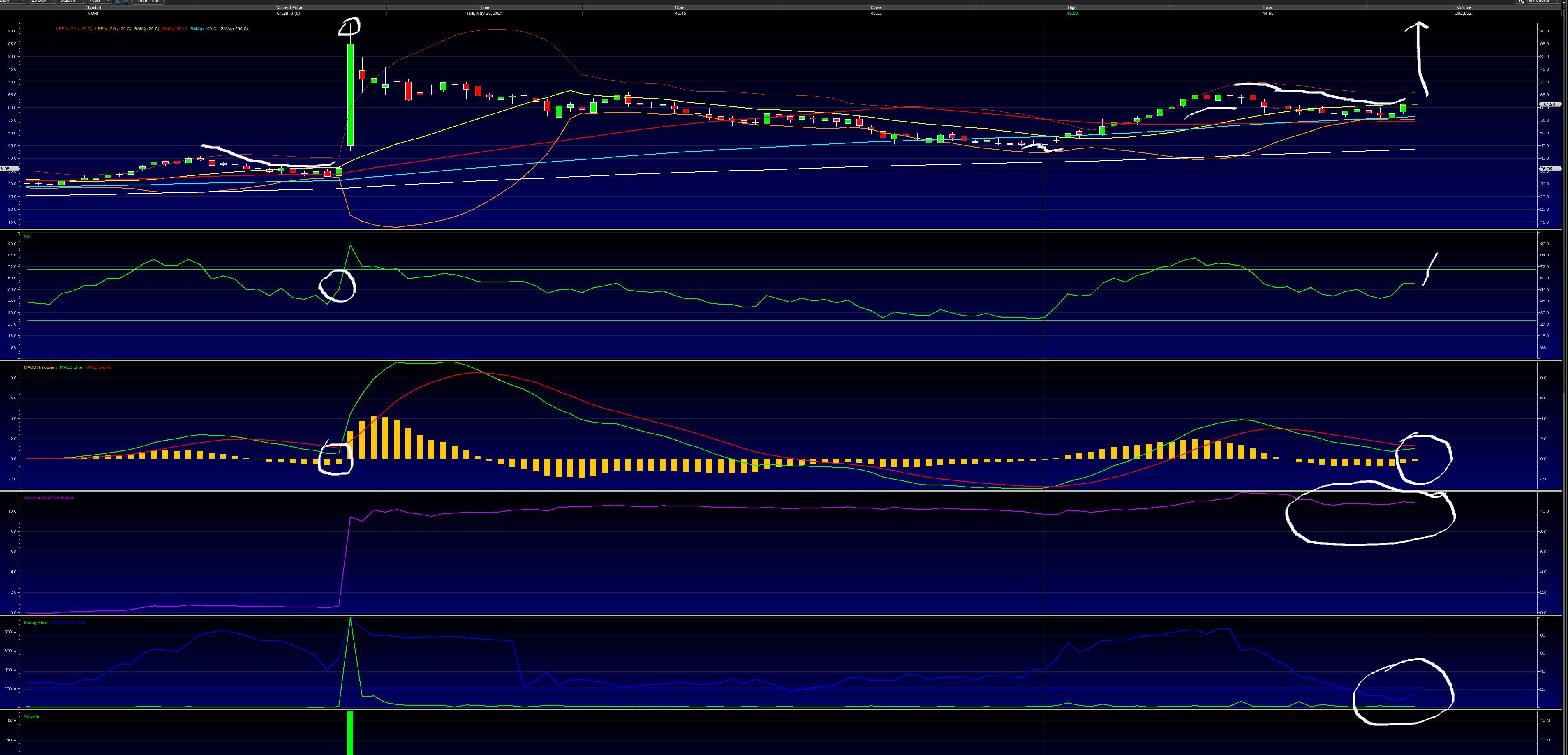
Task: Click the UBB study legend label
Action: click(74, 29)
